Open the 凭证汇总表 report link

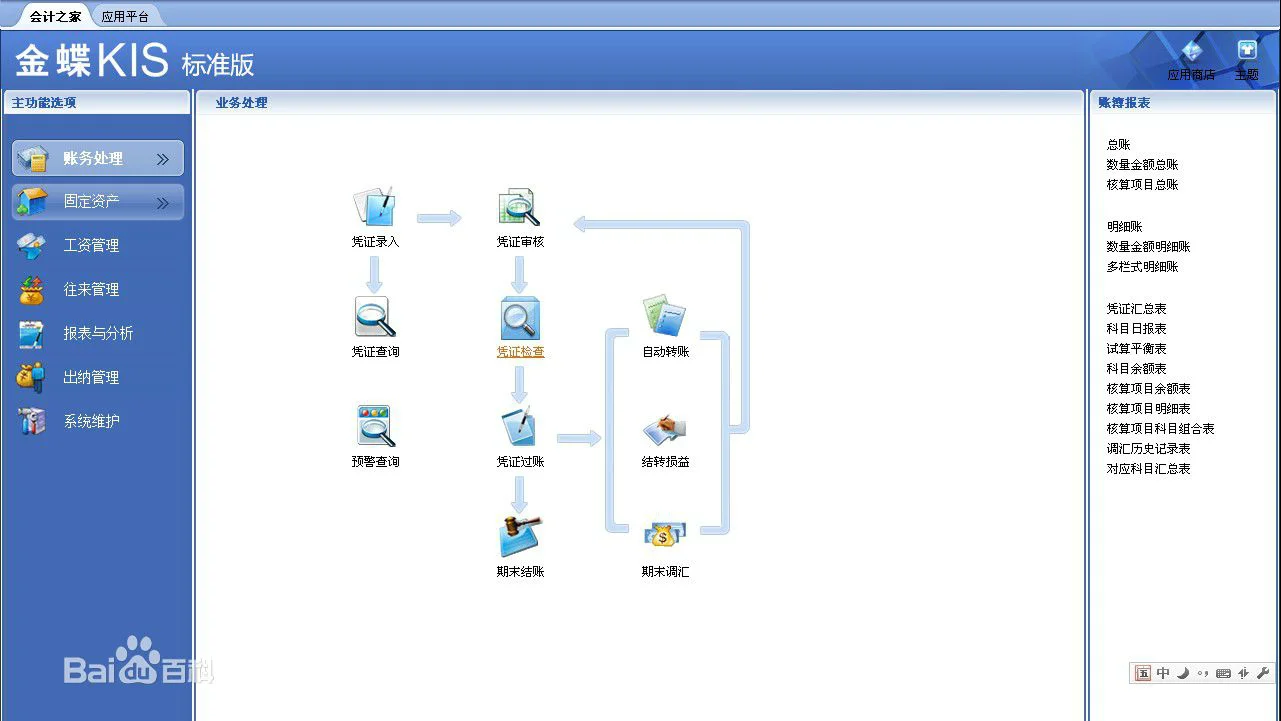click(x=1136, y=309)
